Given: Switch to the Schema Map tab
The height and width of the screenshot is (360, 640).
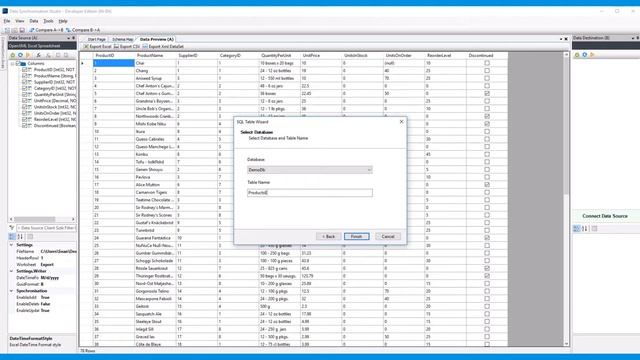Looking at the screenshot, I should click(122, 39).
